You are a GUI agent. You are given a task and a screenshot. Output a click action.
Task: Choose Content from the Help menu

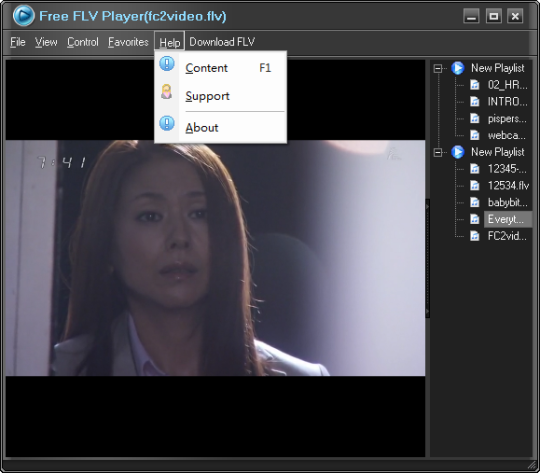coord(220,68)
